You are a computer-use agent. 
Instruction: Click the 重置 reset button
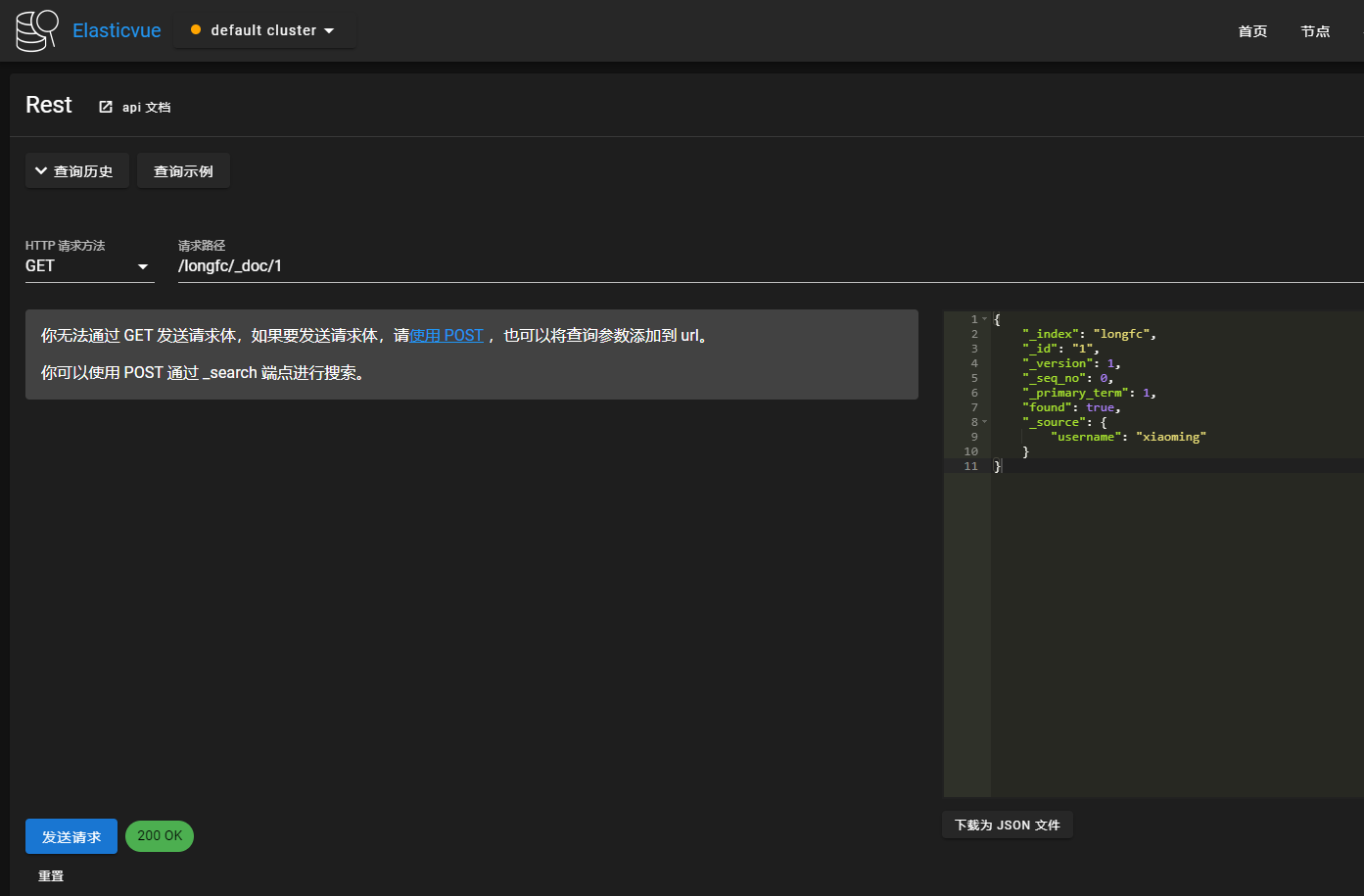click(x=51, y=876)
